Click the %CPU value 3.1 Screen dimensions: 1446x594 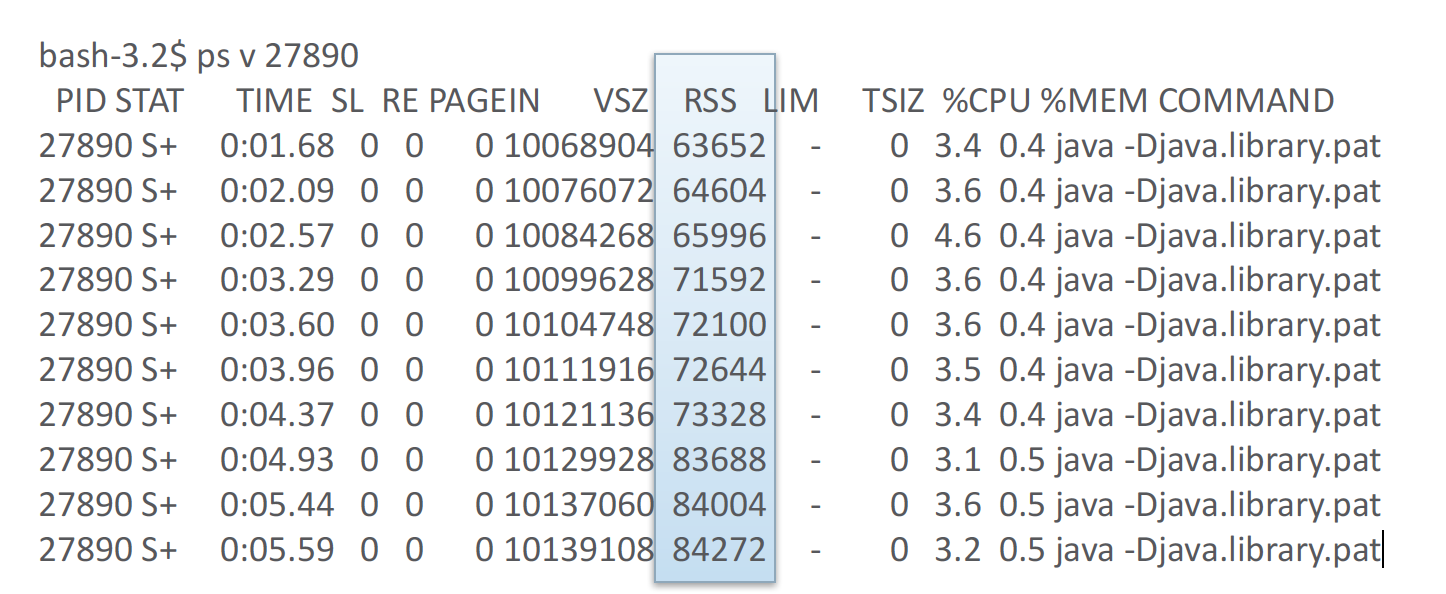(958, 460)
